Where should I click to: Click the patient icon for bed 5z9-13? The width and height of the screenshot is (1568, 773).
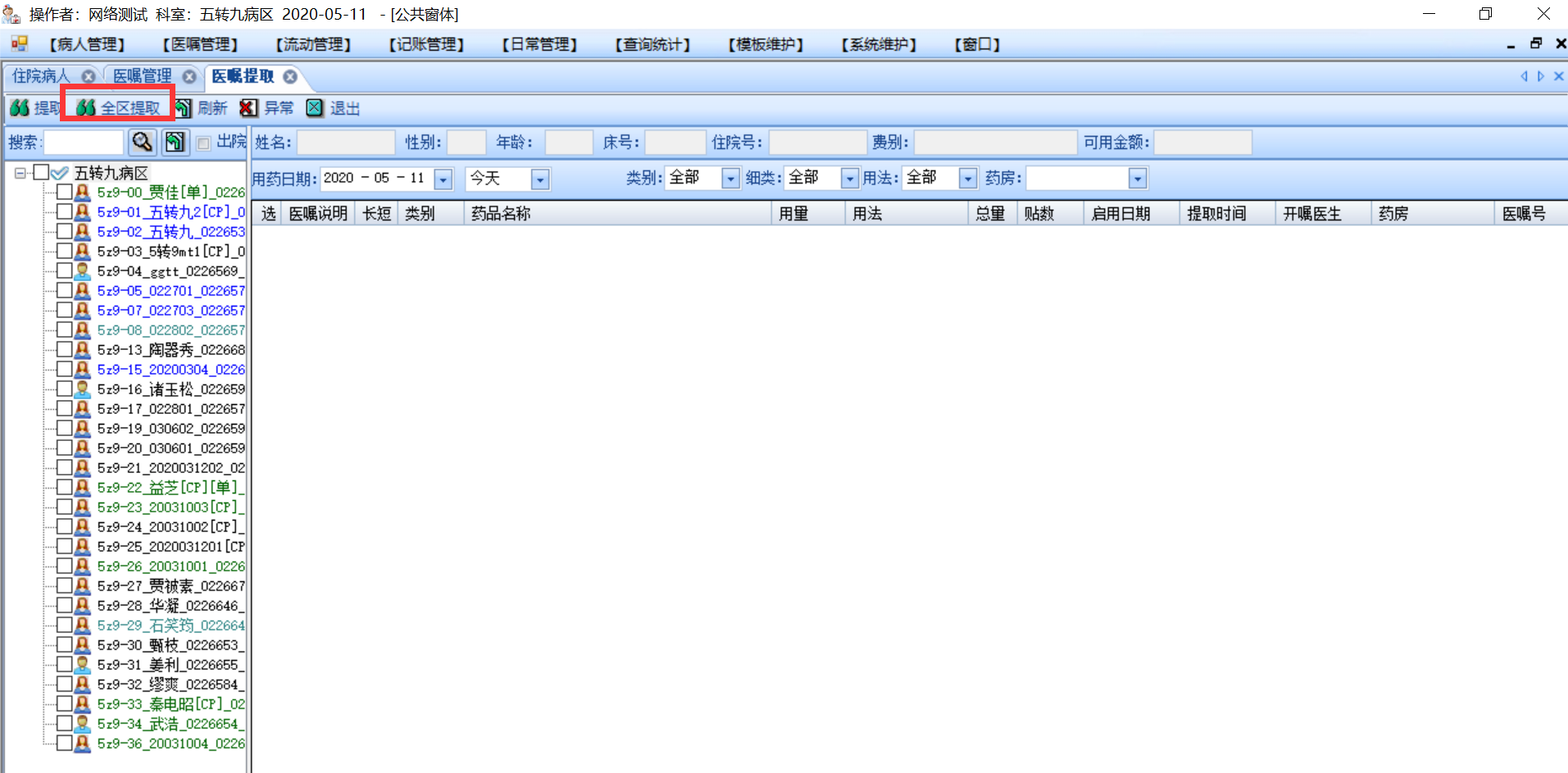point(83,350)
